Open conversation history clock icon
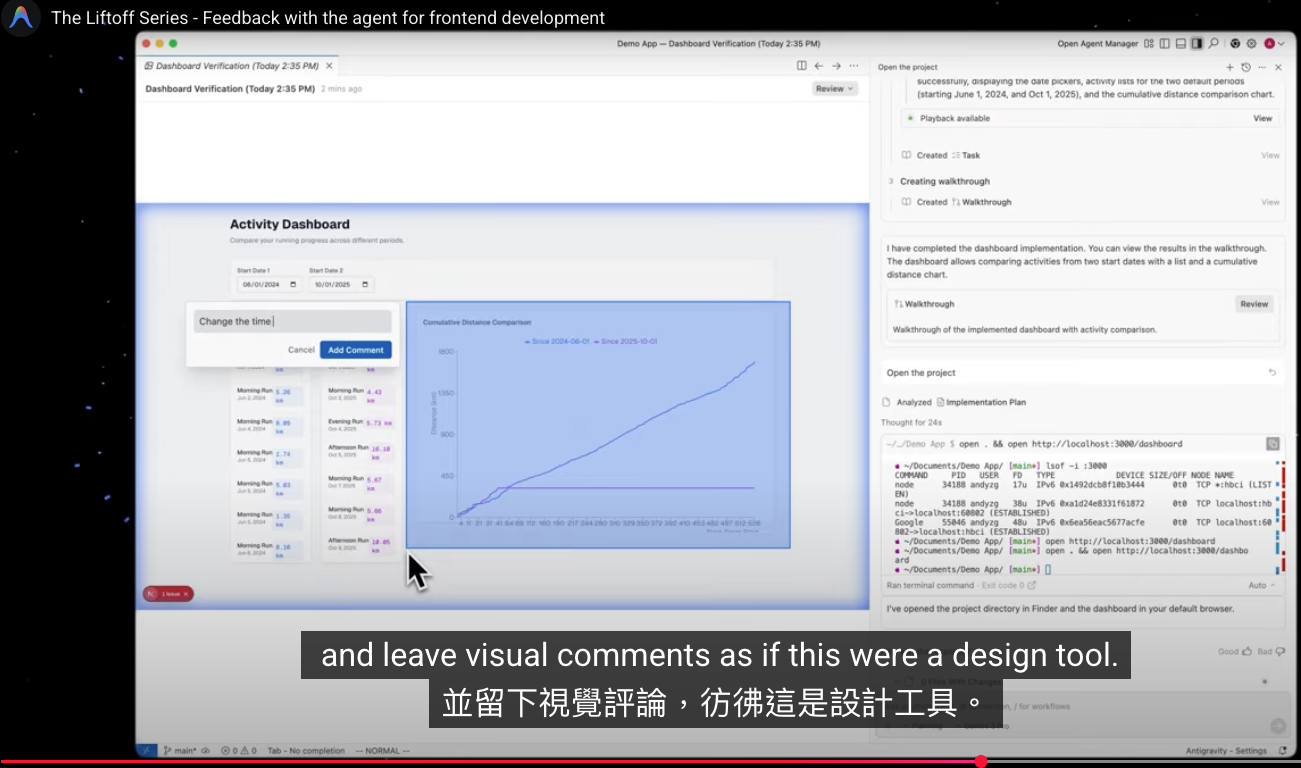The width and height of the screenshot is (1301, 768). point(1245,67)
